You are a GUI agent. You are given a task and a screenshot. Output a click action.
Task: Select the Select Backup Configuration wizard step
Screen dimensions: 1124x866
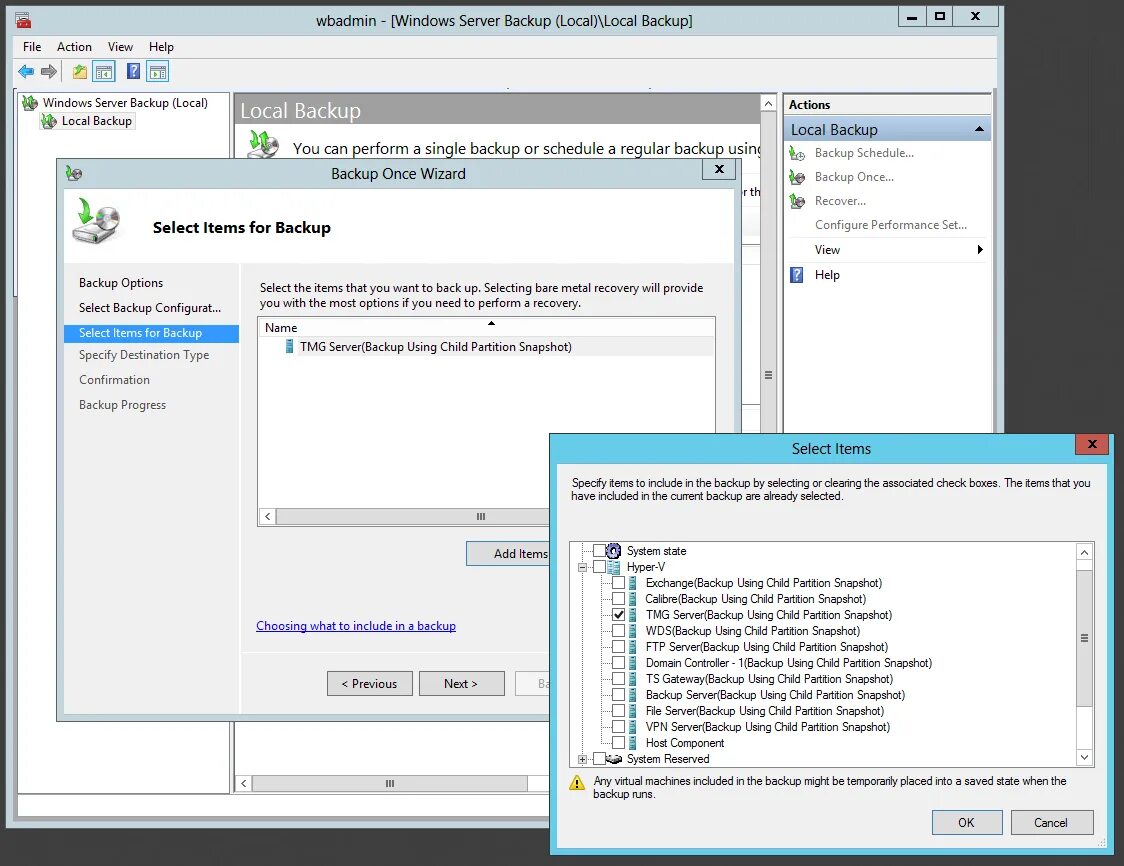tap(150, 308)
